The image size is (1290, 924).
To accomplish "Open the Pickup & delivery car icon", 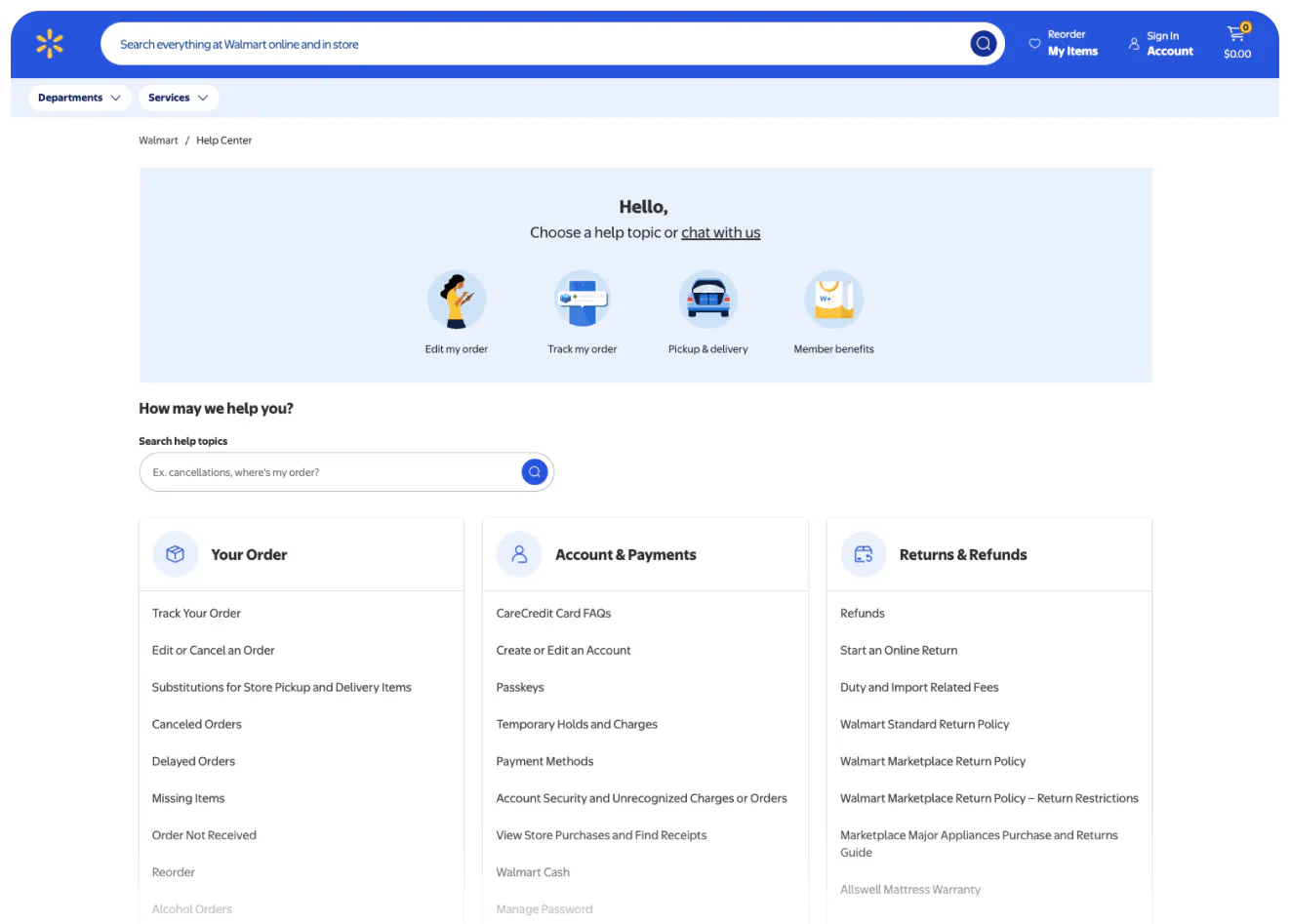I will pyautogui.click(x=707, y=300).
